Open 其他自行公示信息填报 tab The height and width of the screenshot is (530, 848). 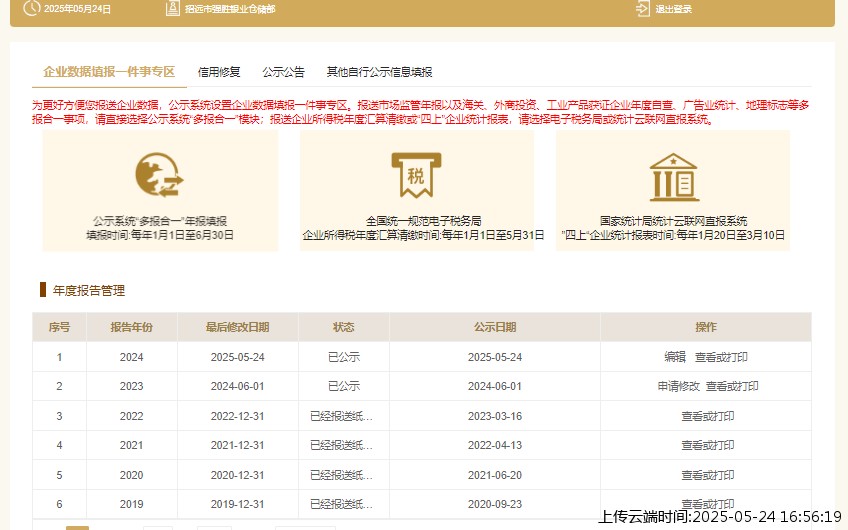point(380,72)
